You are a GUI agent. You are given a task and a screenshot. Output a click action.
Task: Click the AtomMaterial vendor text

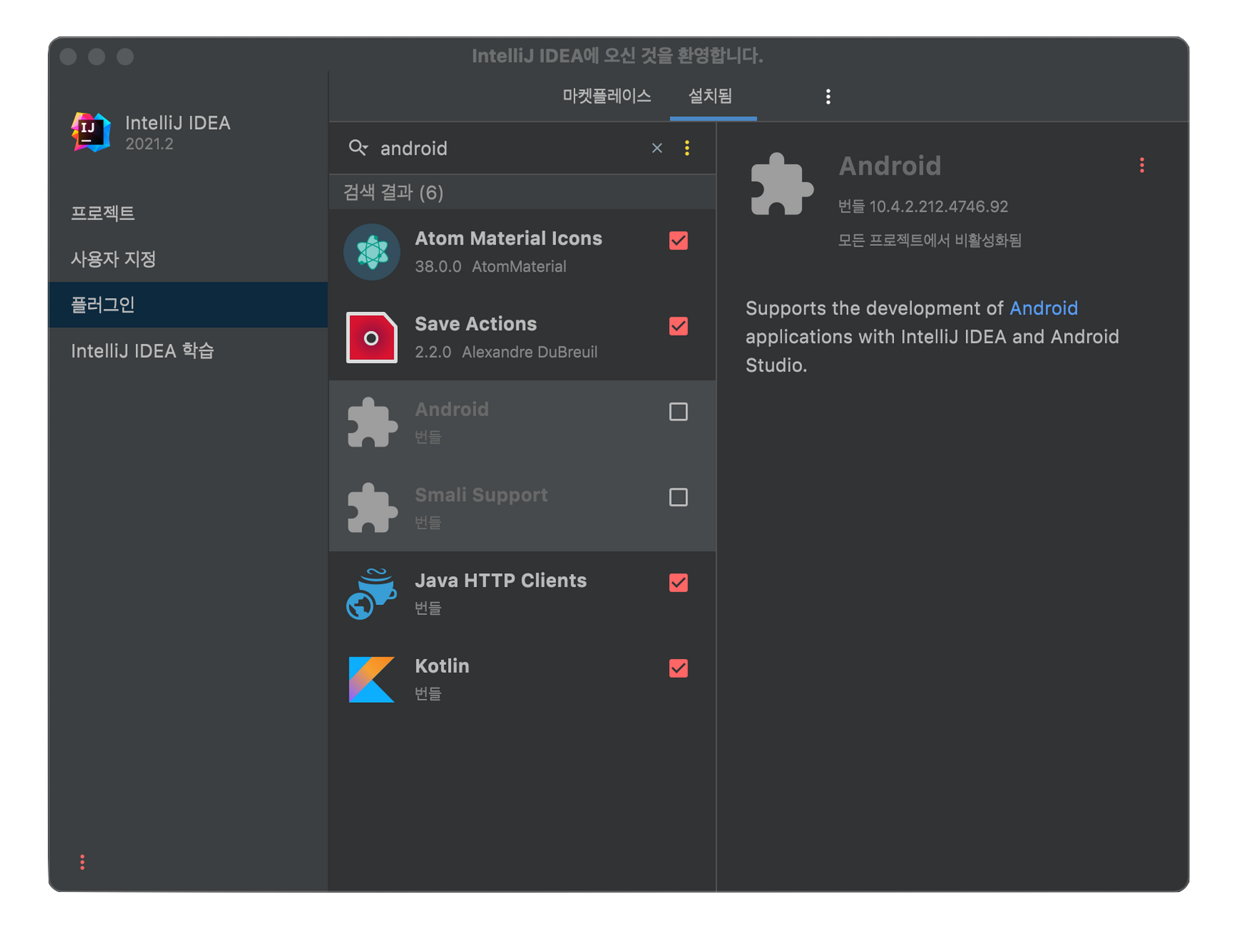(x=519, y=266)
